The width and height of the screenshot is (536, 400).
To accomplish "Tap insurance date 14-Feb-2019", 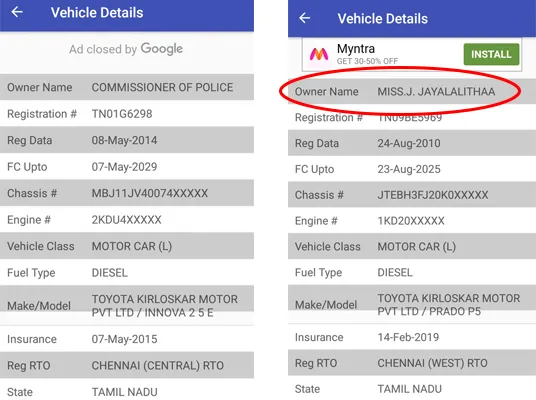I will click(408, 337).
